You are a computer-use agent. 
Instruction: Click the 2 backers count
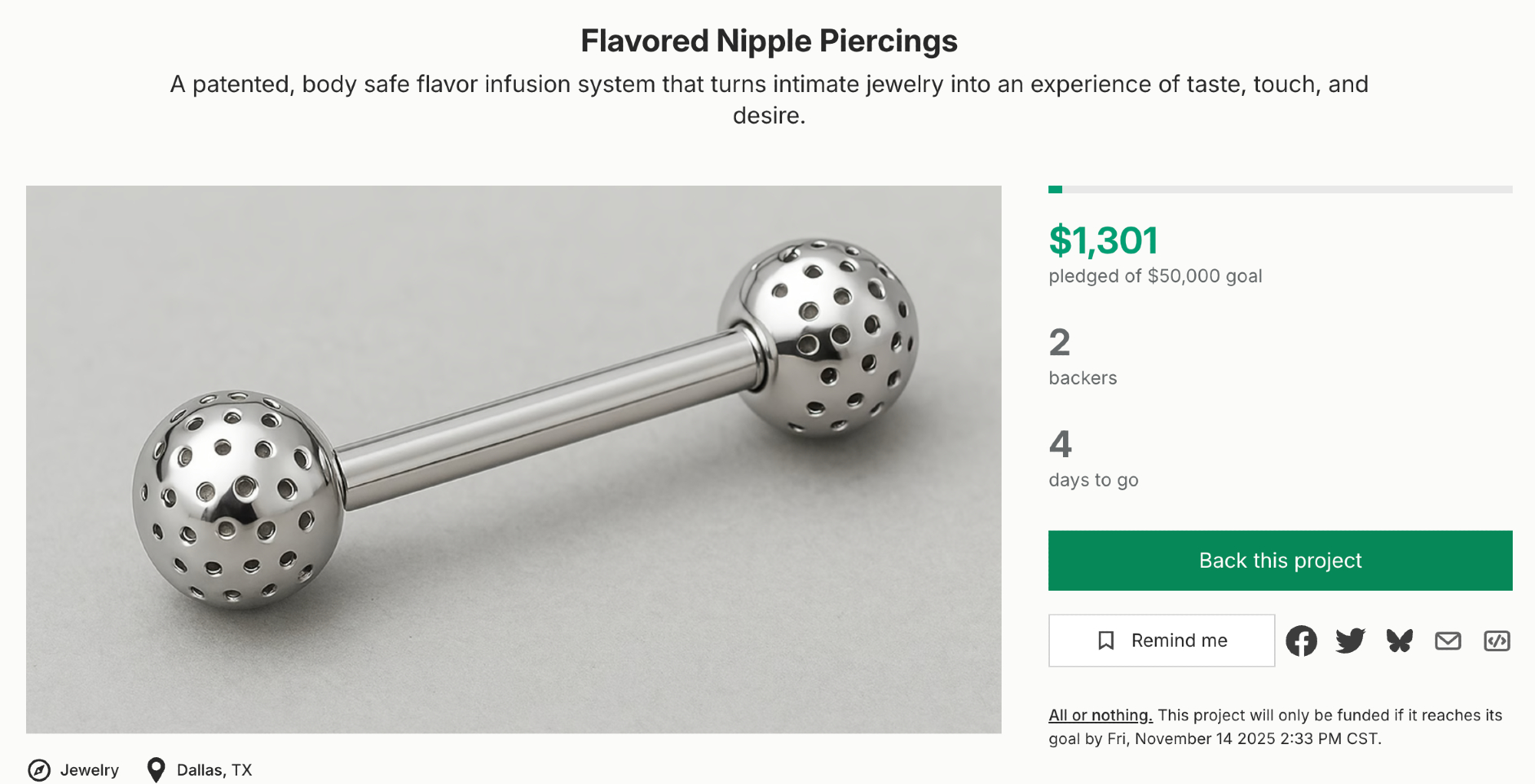point(1060,343)
